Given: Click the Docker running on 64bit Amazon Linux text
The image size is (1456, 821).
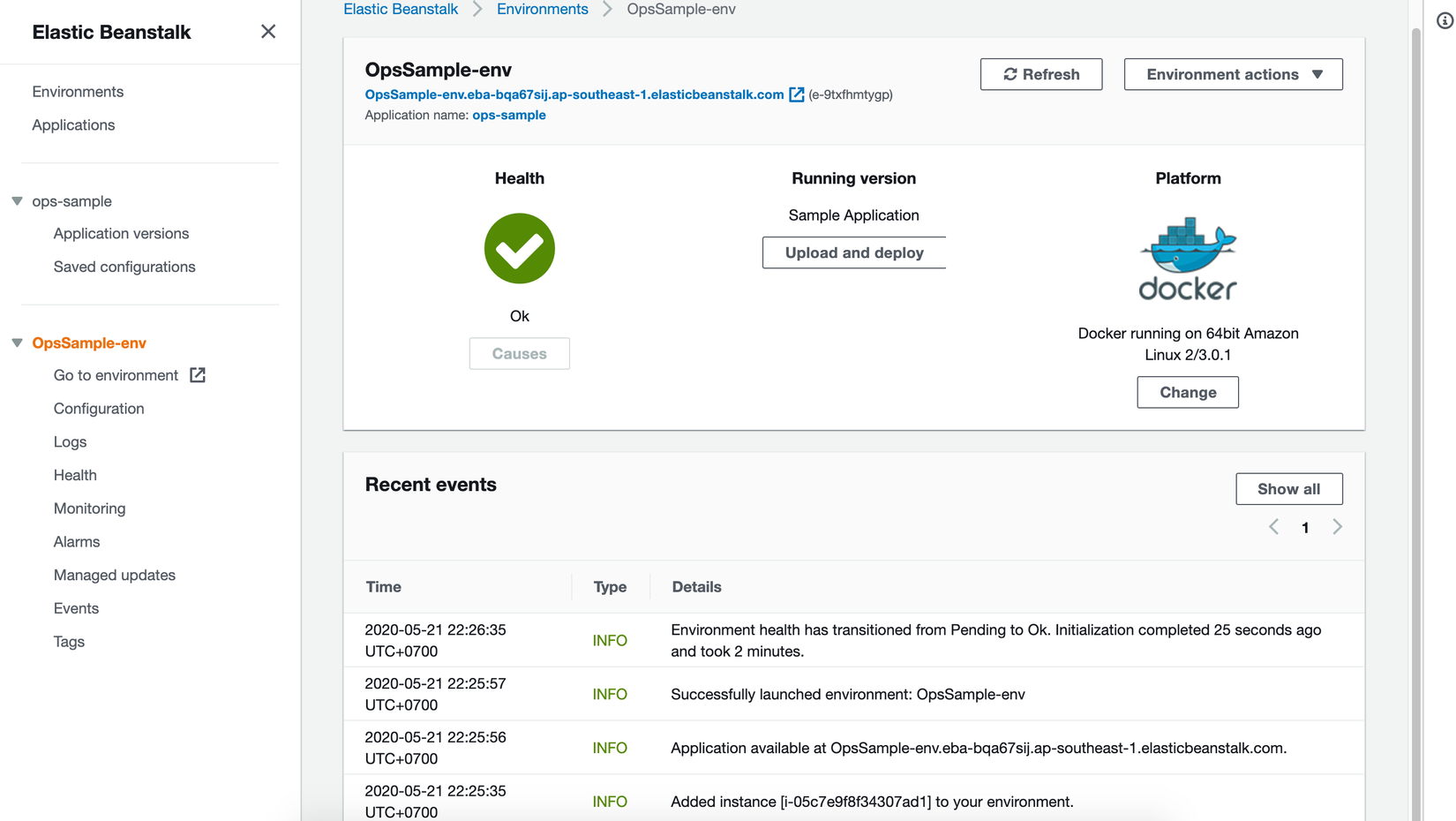Looking at the screenshot, I should coord(1188,344).
